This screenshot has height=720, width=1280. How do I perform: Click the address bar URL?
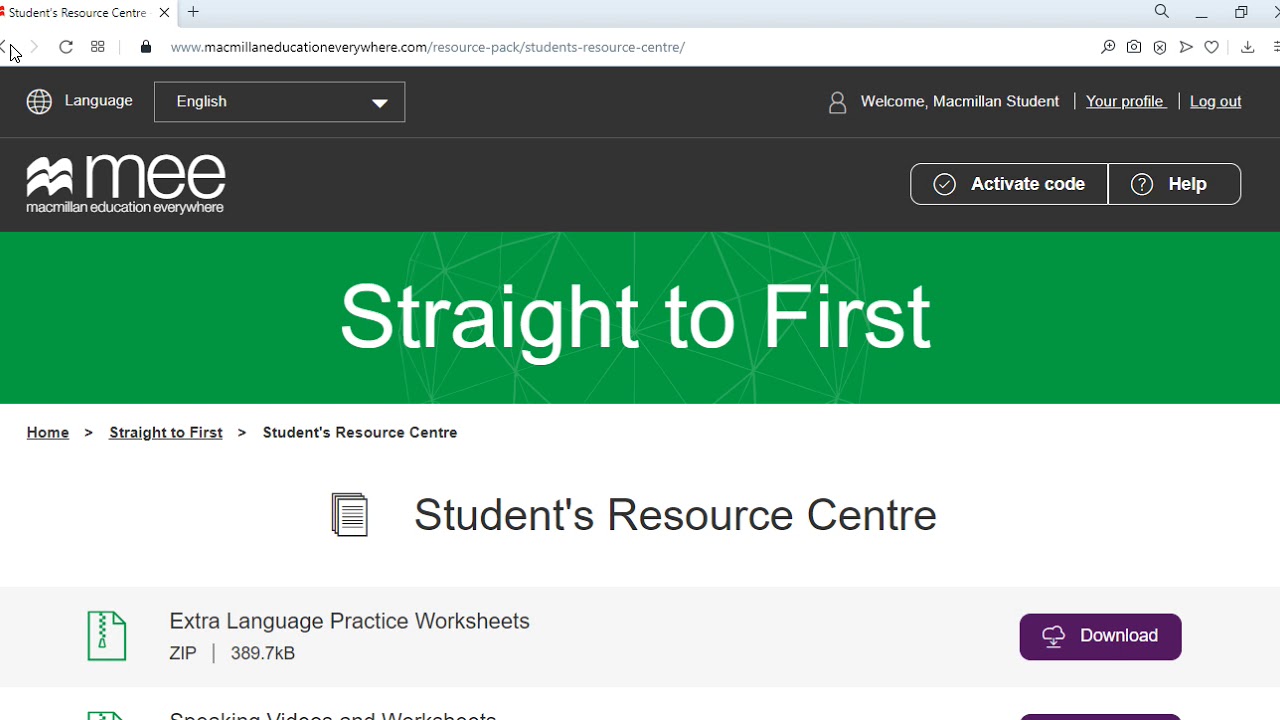428,47
